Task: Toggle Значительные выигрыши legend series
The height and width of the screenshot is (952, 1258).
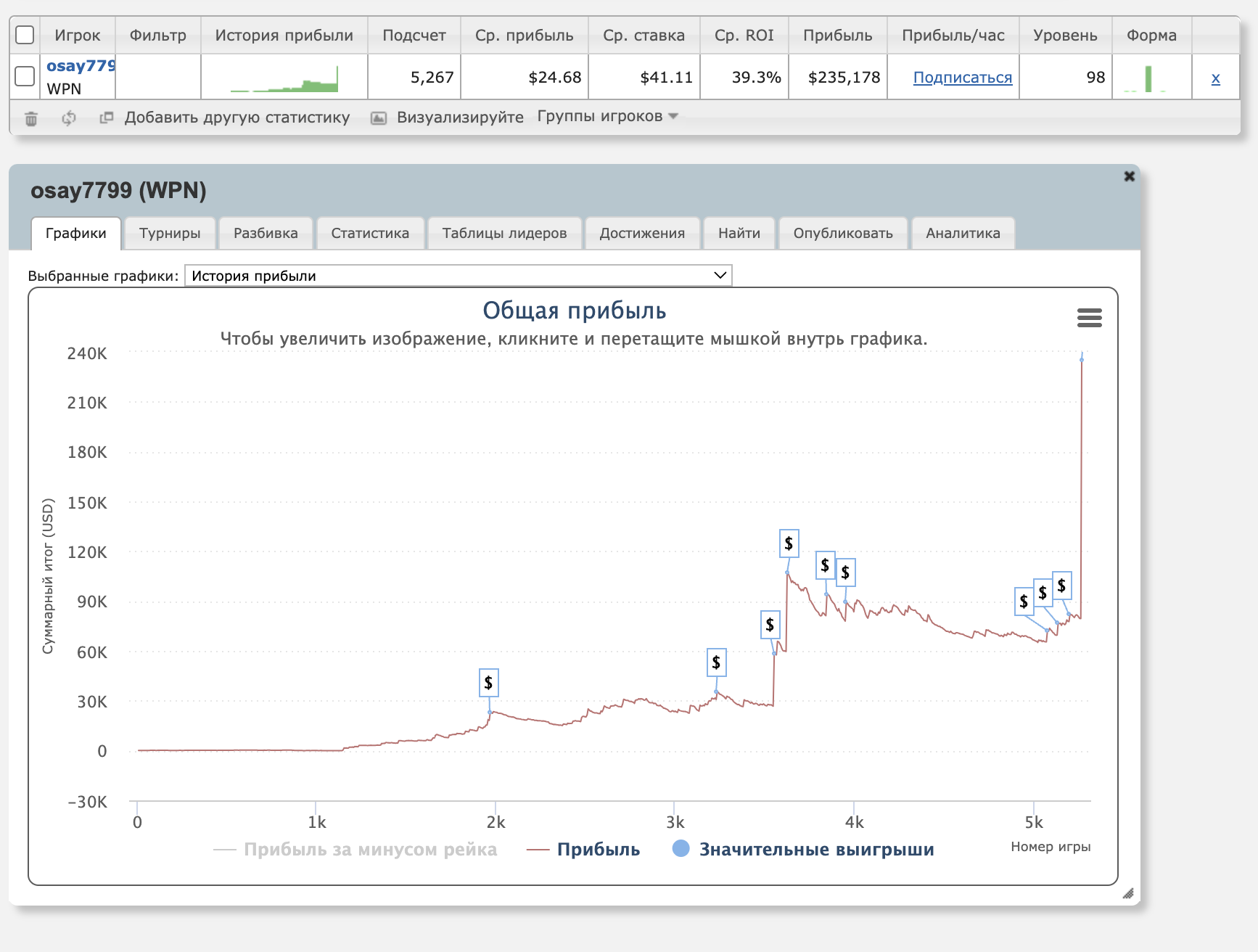Action: click(x=802, y=849)
